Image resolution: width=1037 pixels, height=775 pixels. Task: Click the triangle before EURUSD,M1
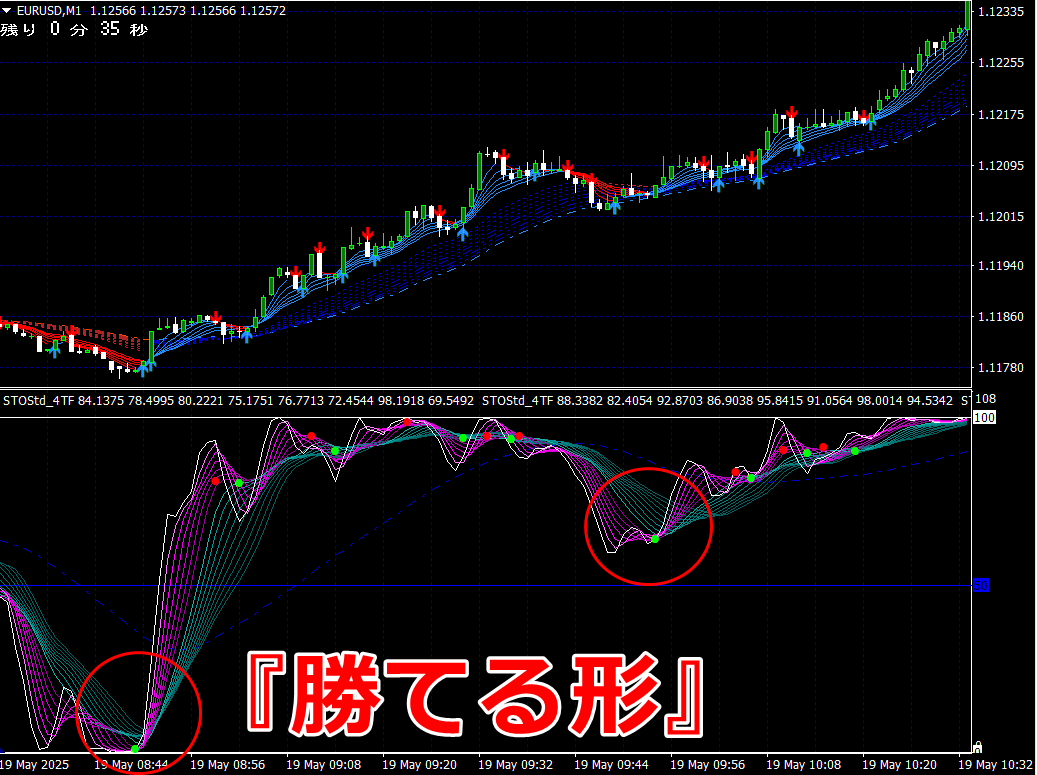[x=7, y=11]
